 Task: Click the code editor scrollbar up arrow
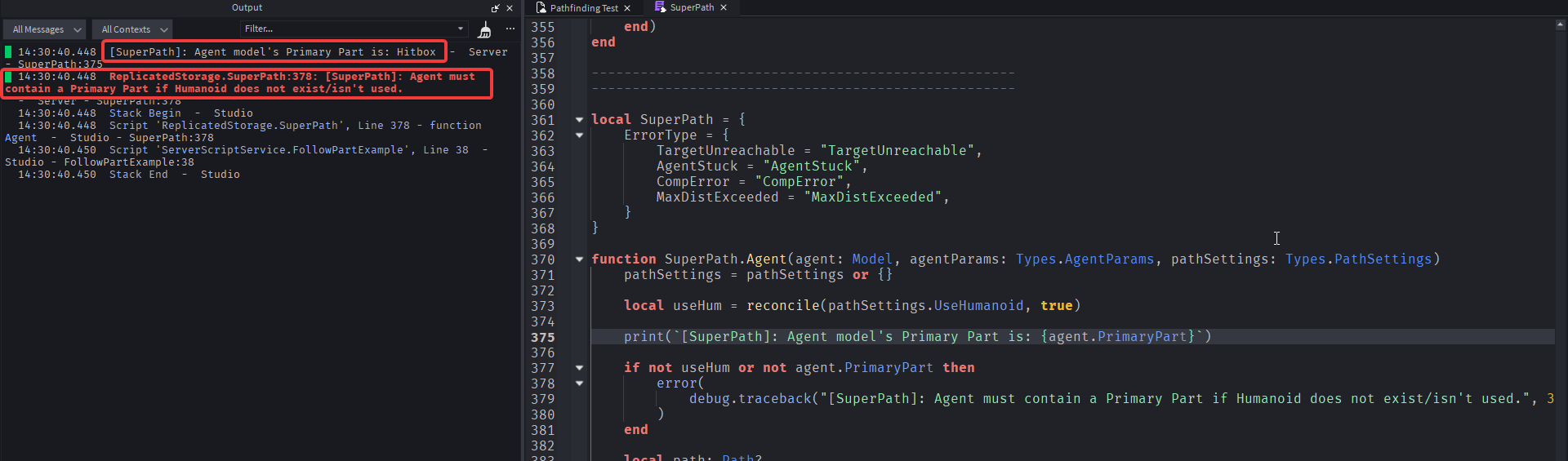[x=1561, y=24]
